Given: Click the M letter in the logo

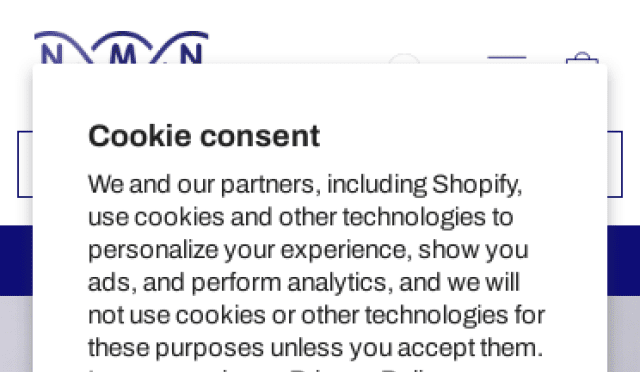Looking at the screenshot, I should click(x=123, y=55).
